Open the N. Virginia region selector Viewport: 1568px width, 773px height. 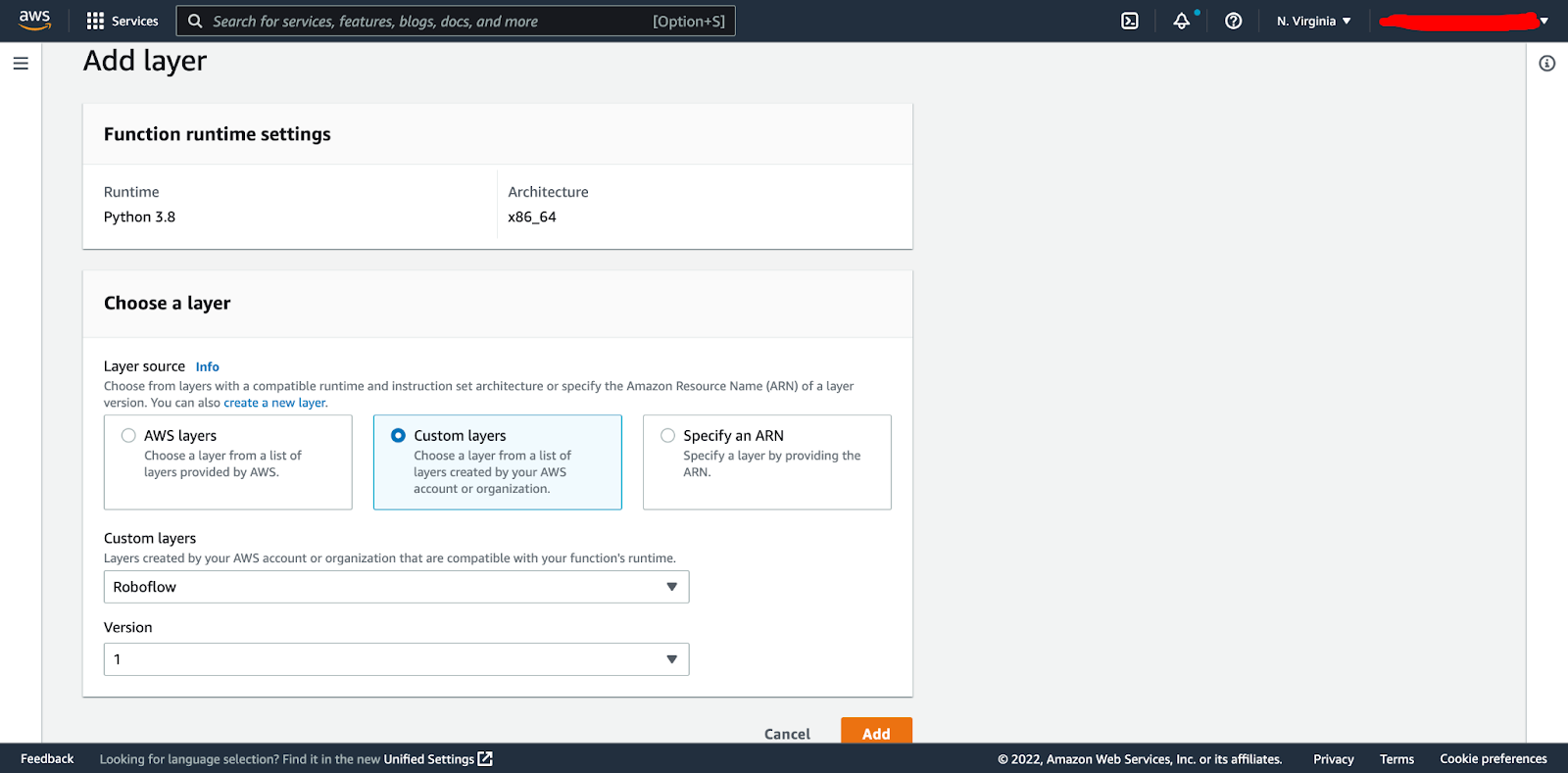tap(1313, 21)
